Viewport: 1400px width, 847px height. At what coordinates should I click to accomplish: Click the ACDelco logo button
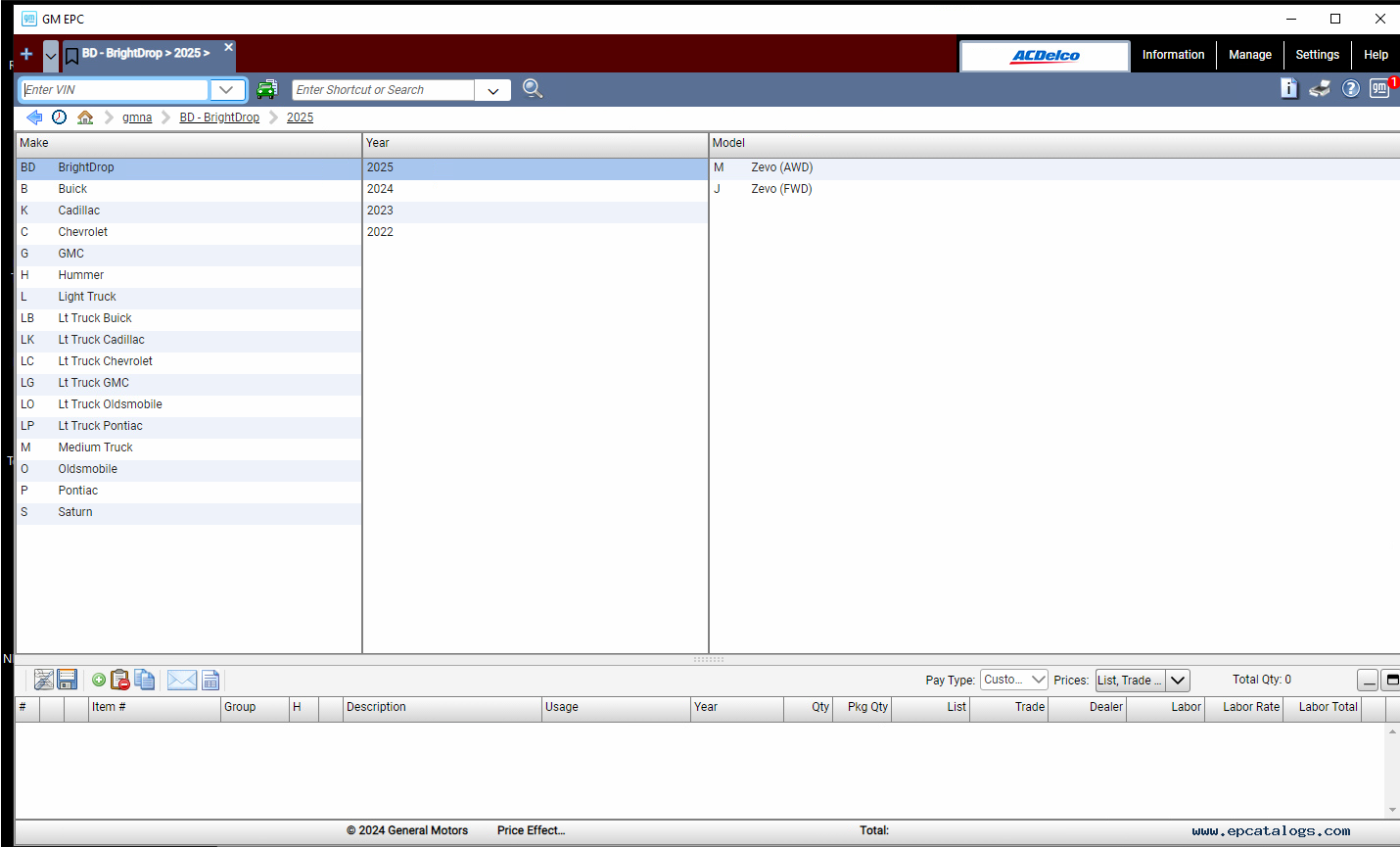[x=1045, y=56]
